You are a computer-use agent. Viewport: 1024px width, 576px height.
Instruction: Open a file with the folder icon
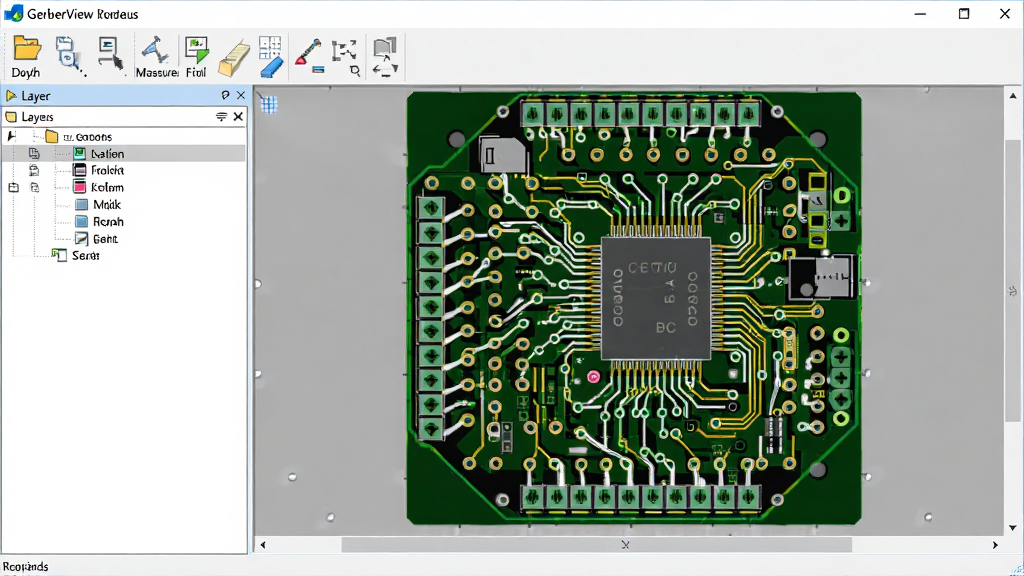(26, 56)
